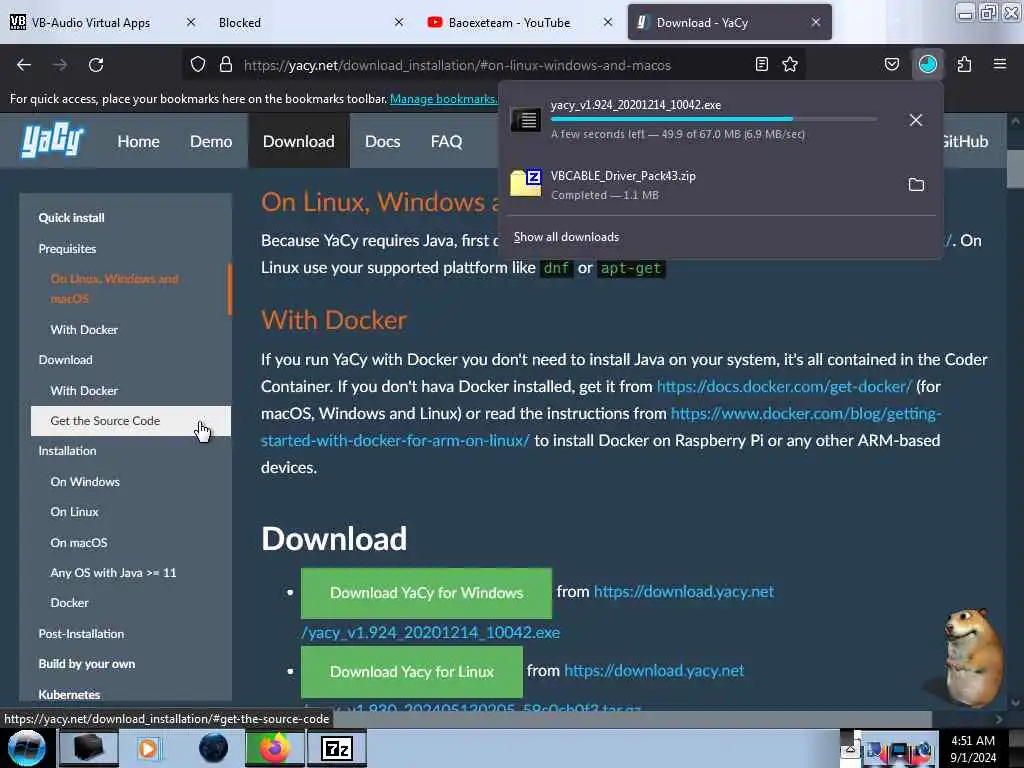1024x768 pixels.
Task: Close the VB-Audio Virtual Apps tab
Action: coord(191,22)
